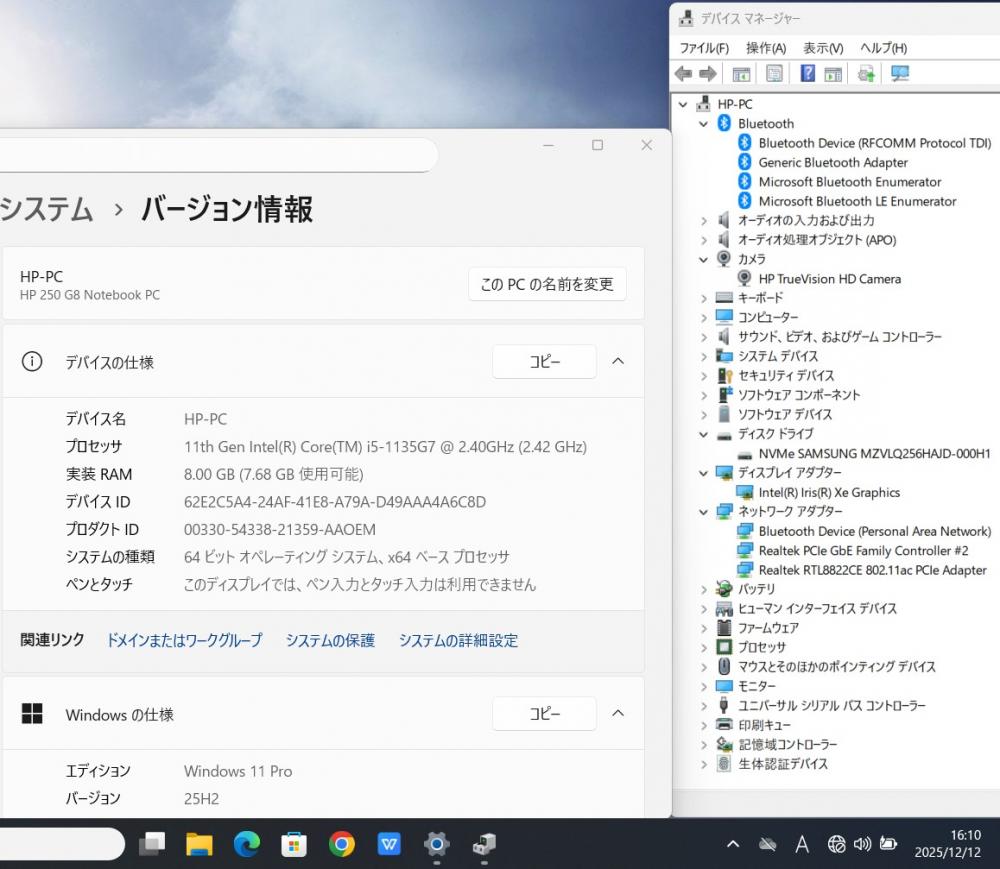Image resolution: width=1000 pixels, height=869 pixels.
Task: Open Microsoft Store from the taskbar
Action: (x=294, y=845)
